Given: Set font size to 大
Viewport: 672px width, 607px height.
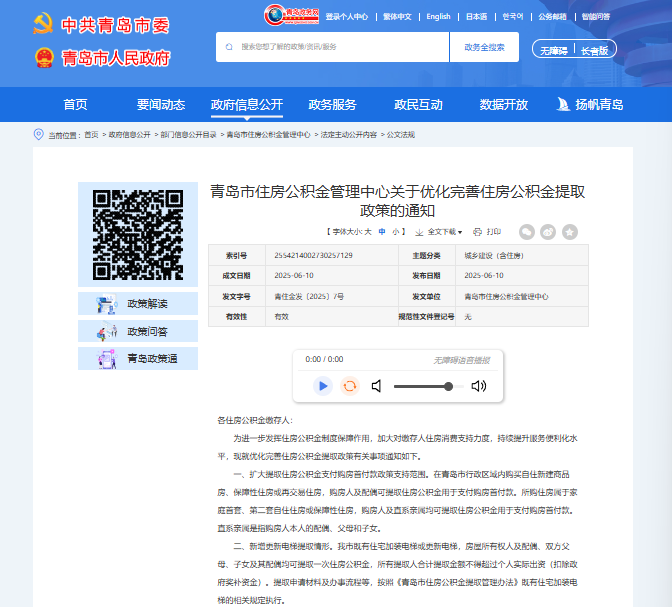Looking at the screenshot, I should click(367, 231).
